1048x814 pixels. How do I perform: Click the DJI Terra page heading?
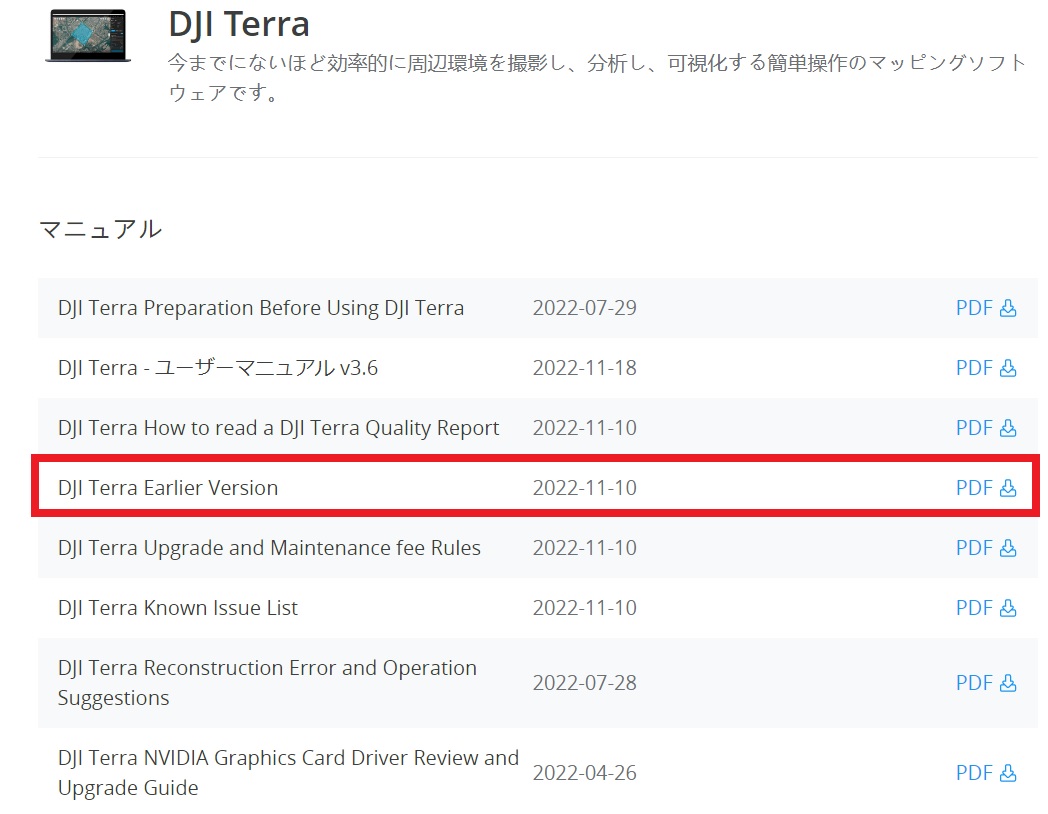coord(239,25)
